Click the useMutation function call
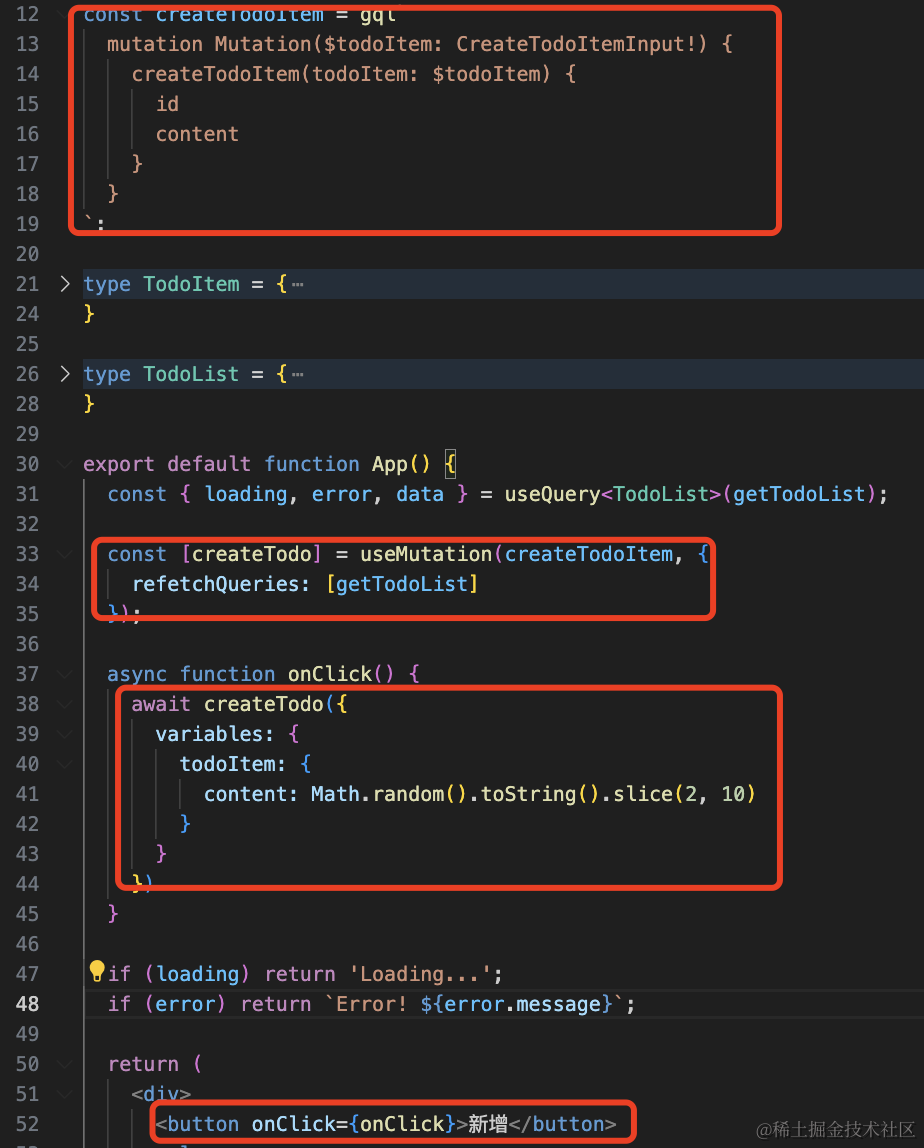 (x=435, y=554)
